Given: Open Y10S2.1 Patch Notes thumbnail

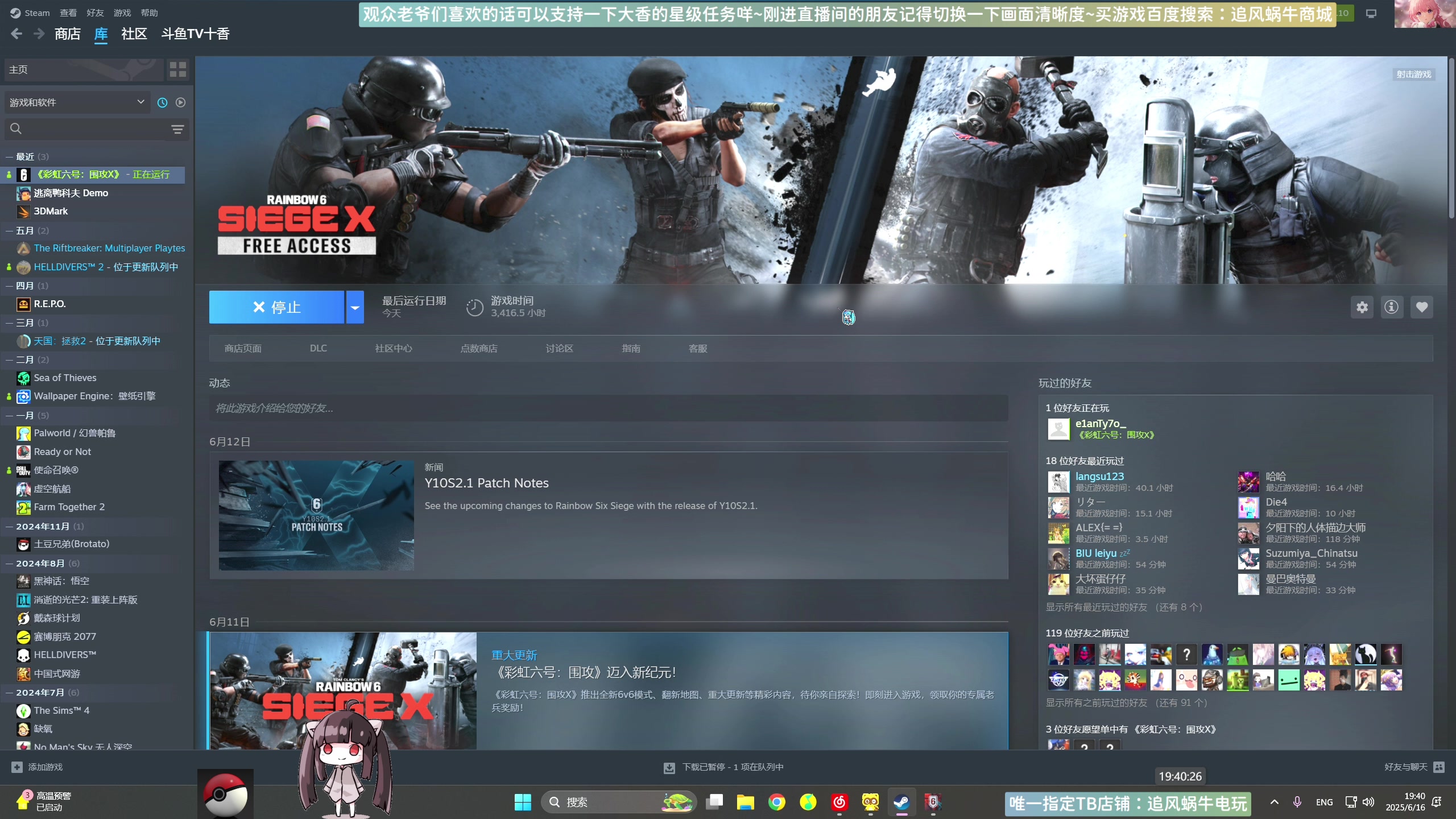Looking at the screenshot, I should (316, 515).
